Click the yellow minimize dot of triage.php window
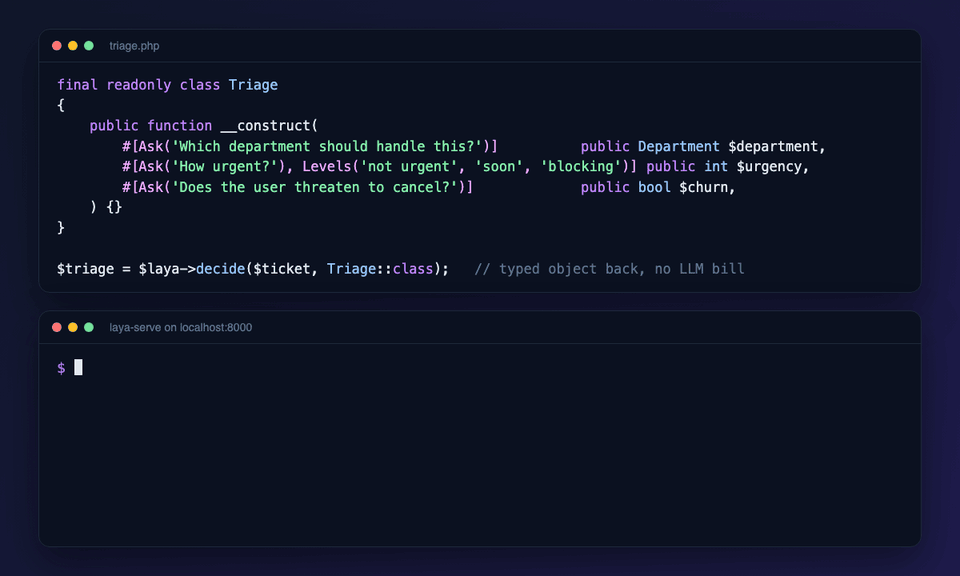This screenshot has width=960, height=576. (x=73, y=46)
